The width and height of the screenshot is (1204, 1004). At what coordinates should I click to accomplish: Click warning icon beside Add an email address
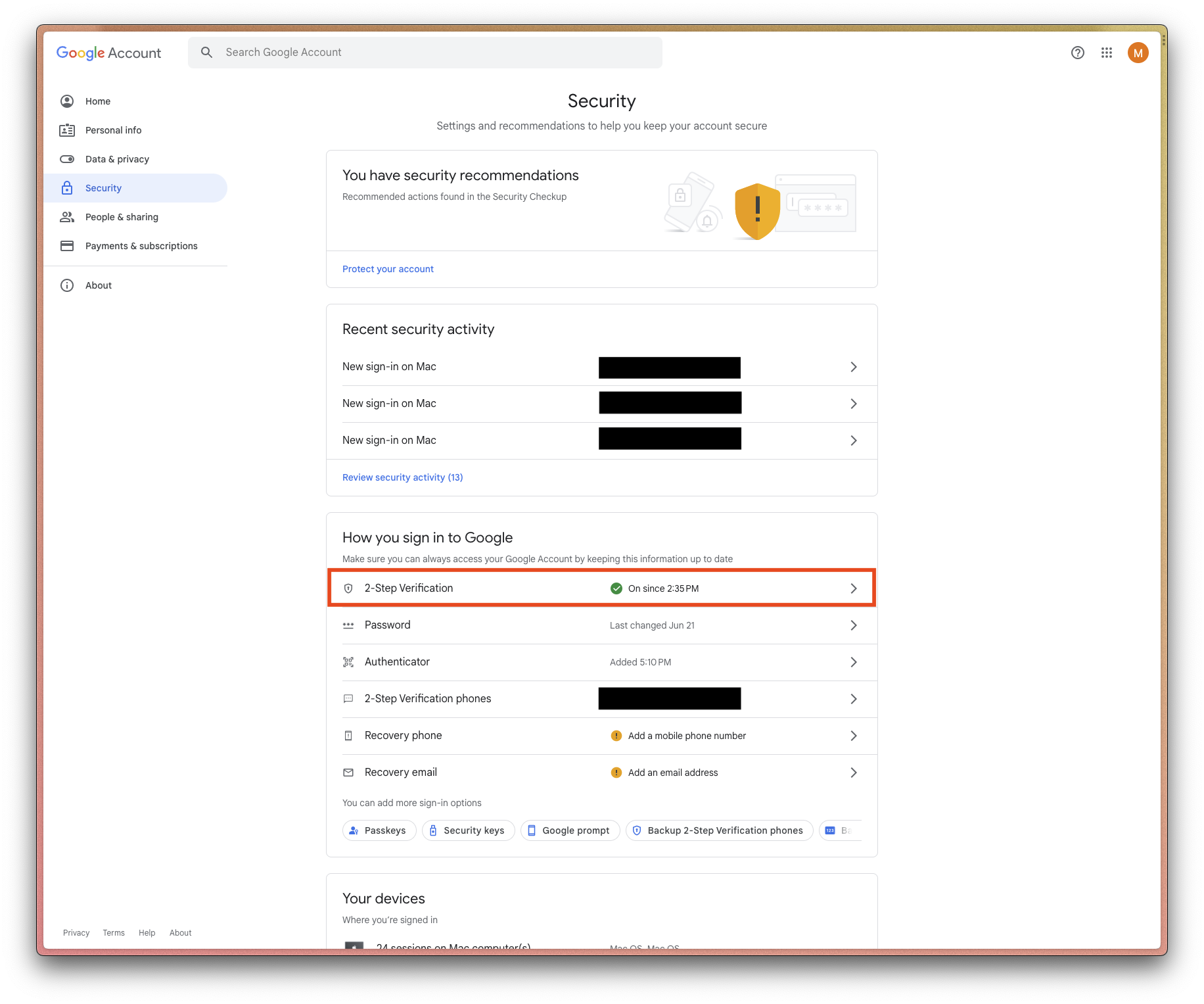tap(616, 773)
